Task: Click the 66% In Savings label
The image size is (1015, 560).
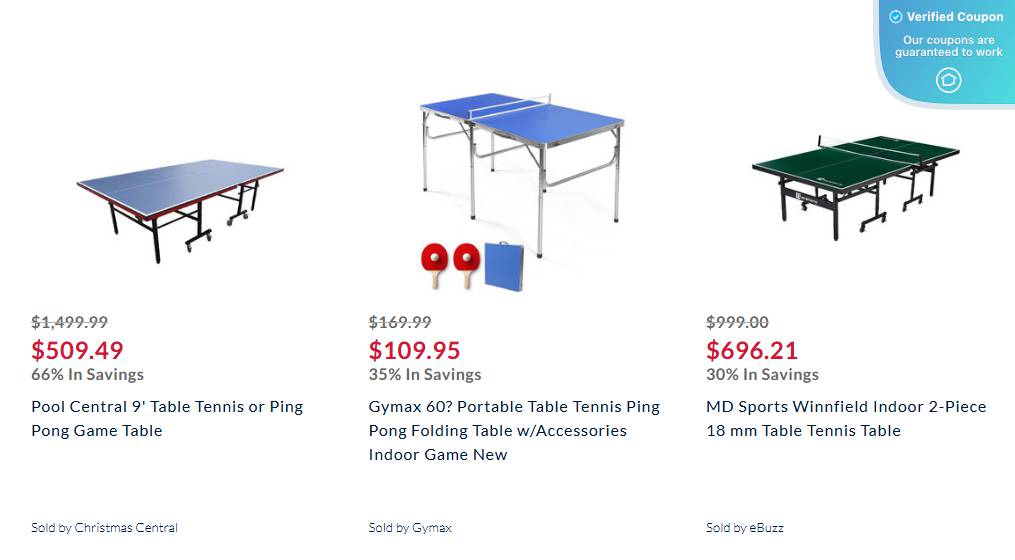Action: [87, 374]
